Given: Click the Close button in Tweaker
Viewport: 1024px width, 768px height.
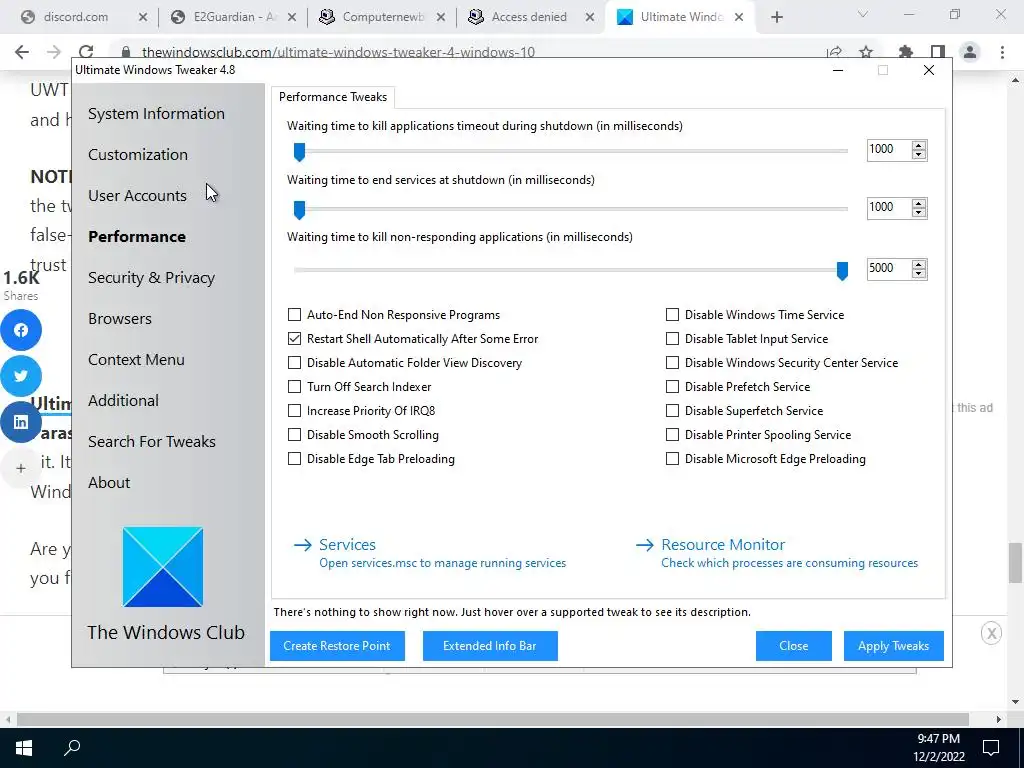Looking at the screenshot, I should click(x=793, y=646).
